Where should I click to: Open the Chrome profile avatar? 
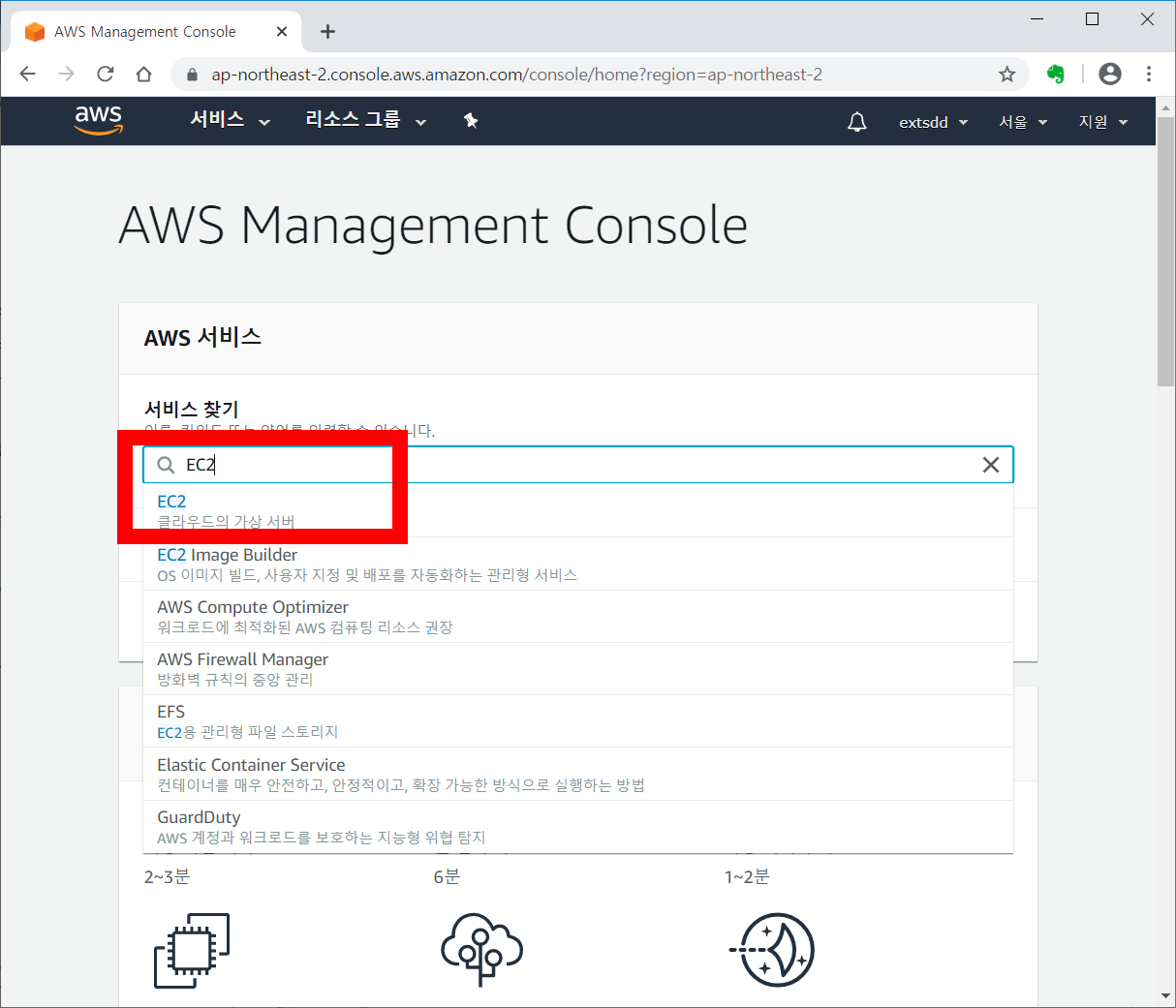[x=1110, y=74]
